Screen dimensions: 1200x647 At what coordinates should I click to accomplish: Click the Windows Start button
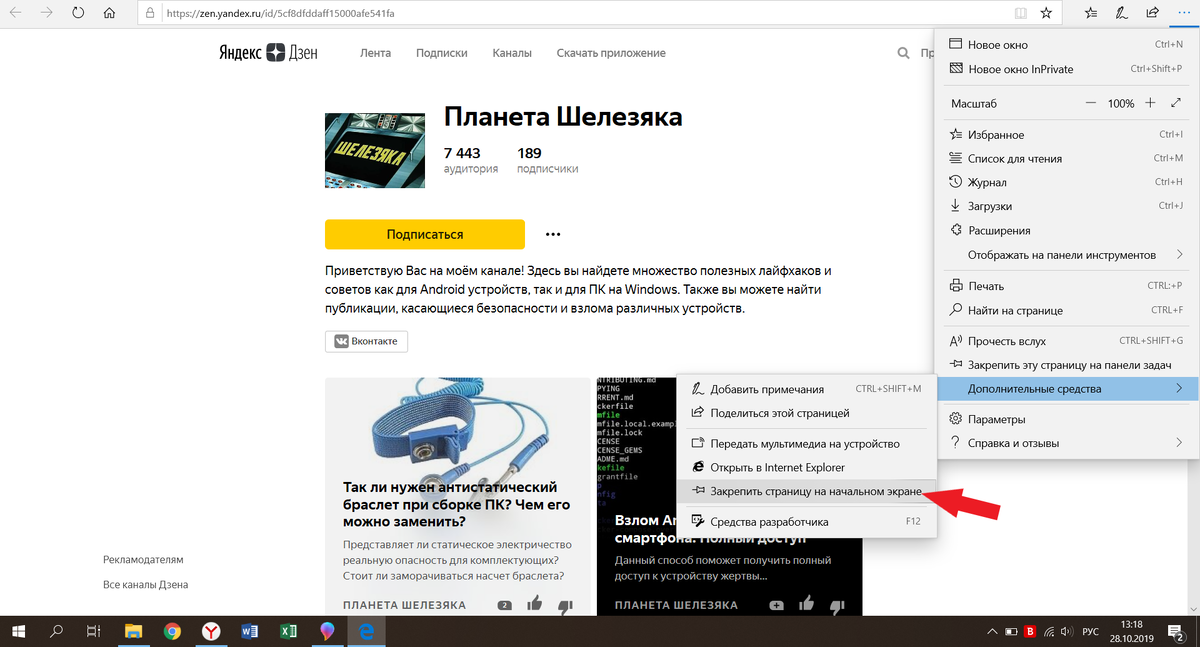pos(18,631)
